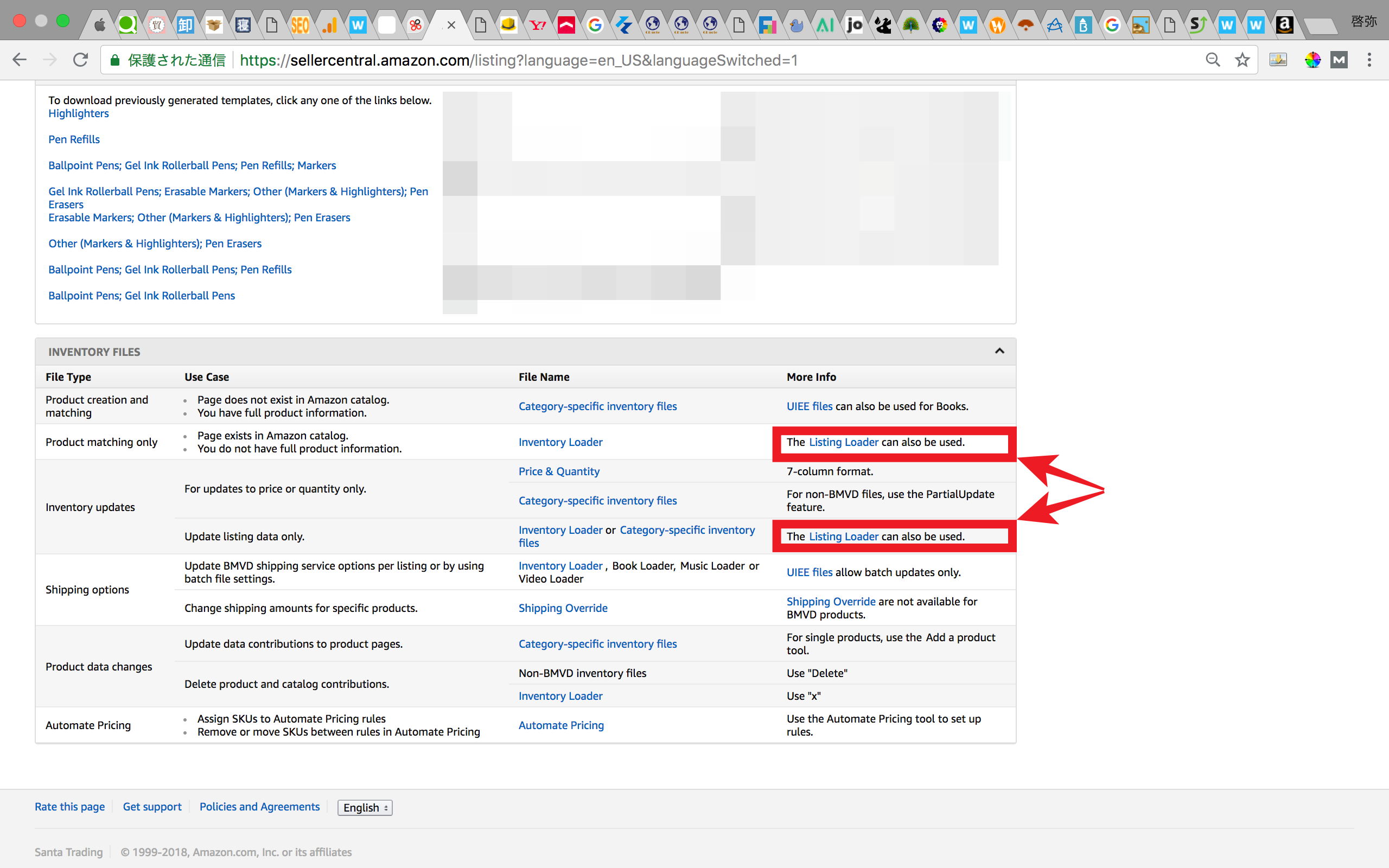Click Rate this page footer link
This screenshot has height=868, width=1389.
point(69,807)
